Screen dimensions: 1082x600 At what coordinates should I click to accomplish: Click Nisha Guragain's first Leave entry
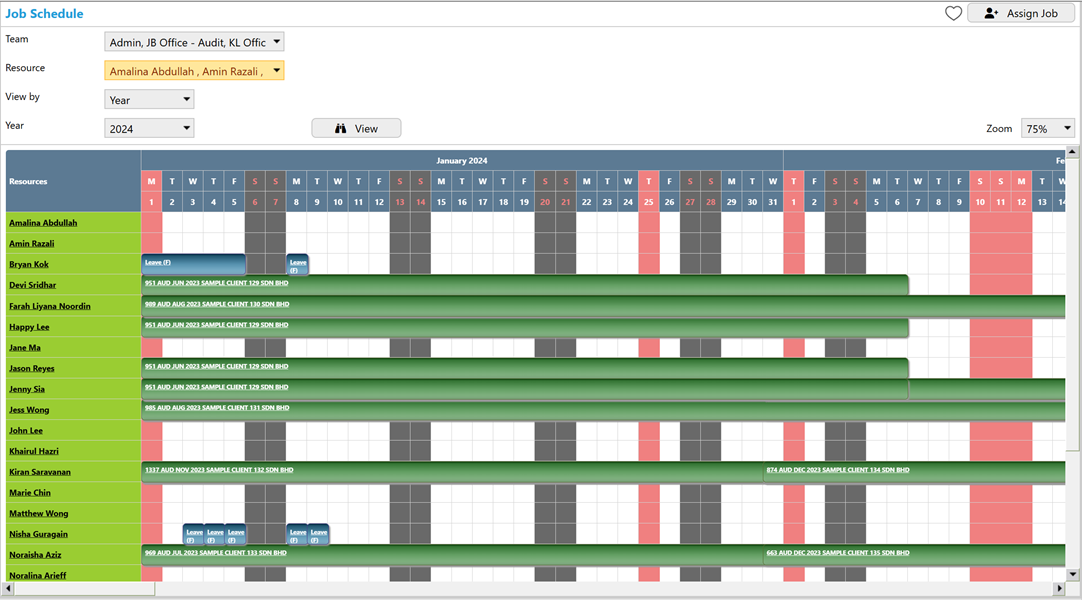192,533
